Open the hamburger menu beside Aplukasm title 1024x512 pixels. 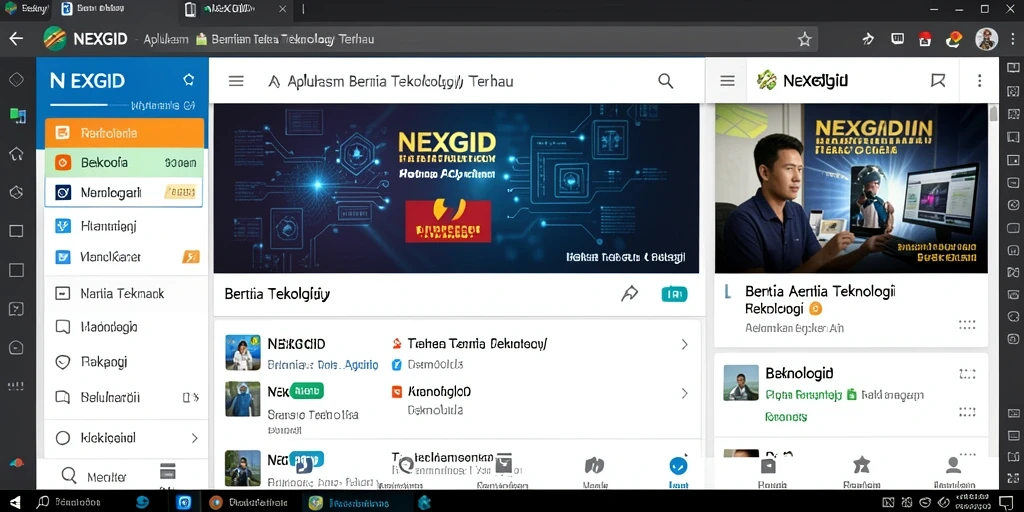(236, 81)
